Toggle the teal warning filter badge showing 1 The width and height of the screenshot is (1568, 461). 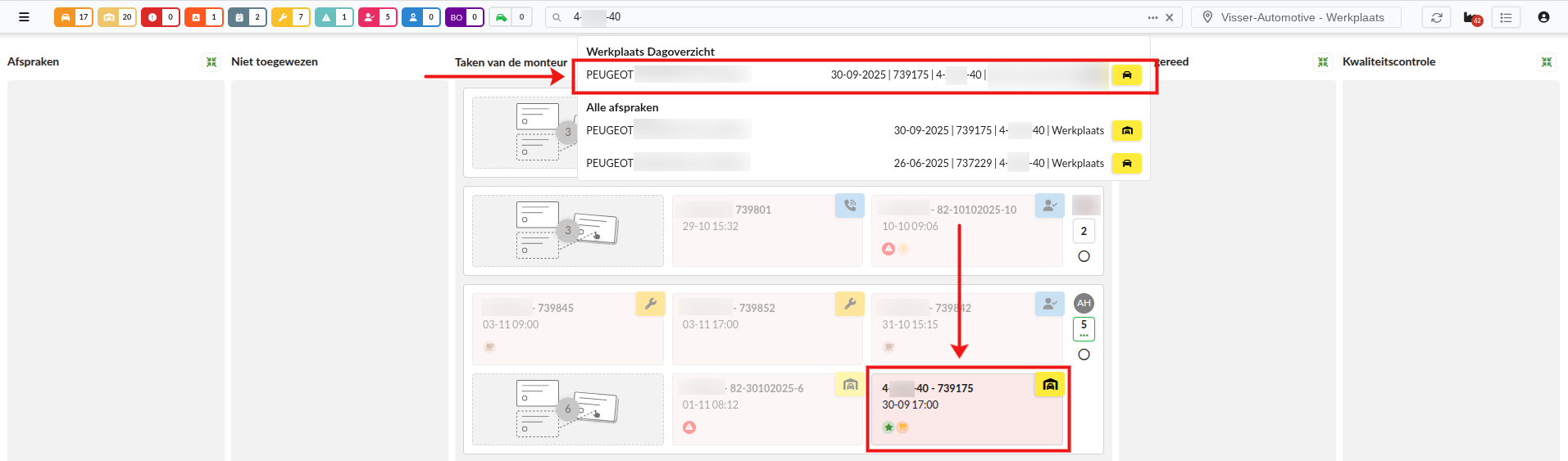[334, 17]
